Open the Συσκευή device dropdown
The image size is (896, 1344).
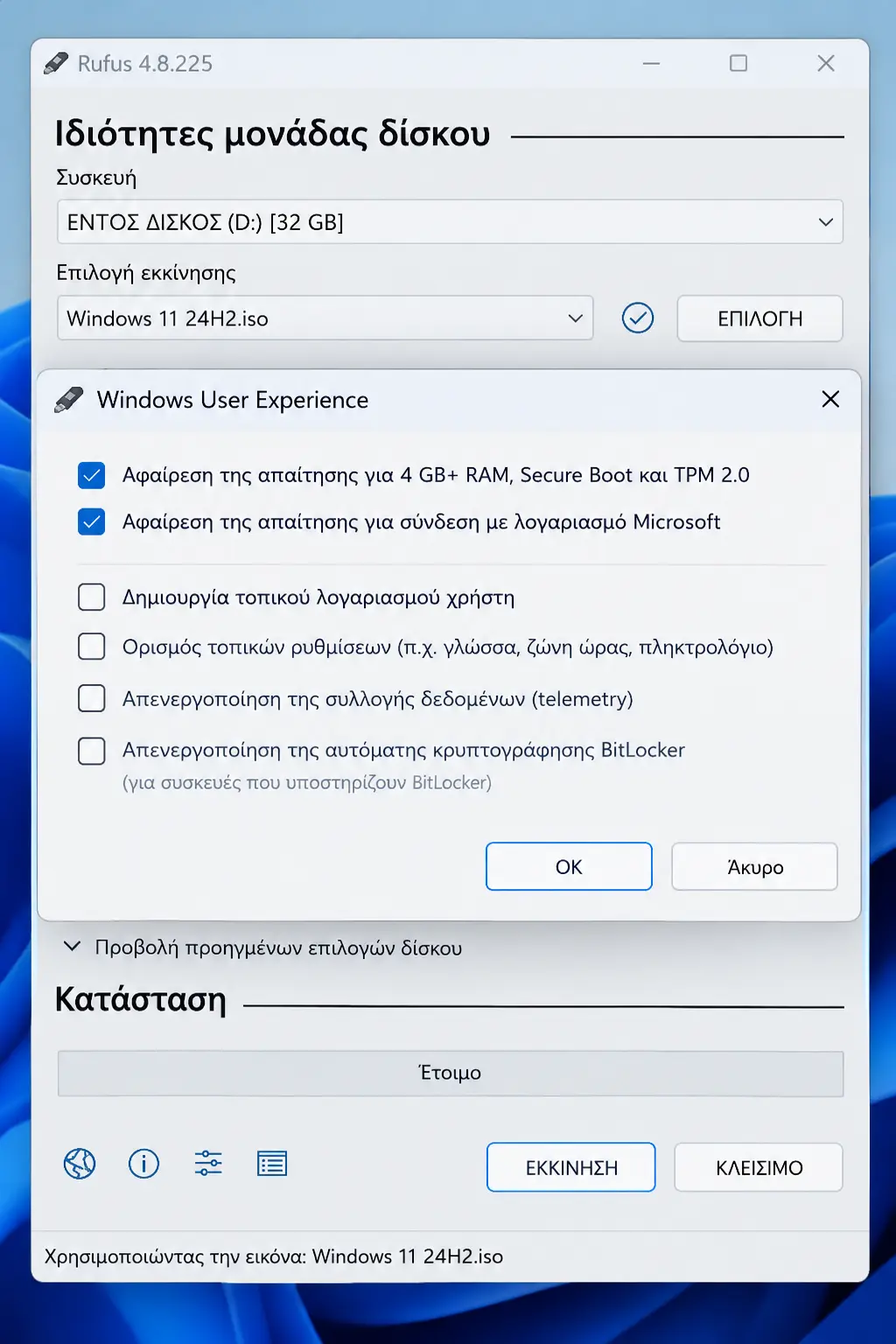(450, 221)
